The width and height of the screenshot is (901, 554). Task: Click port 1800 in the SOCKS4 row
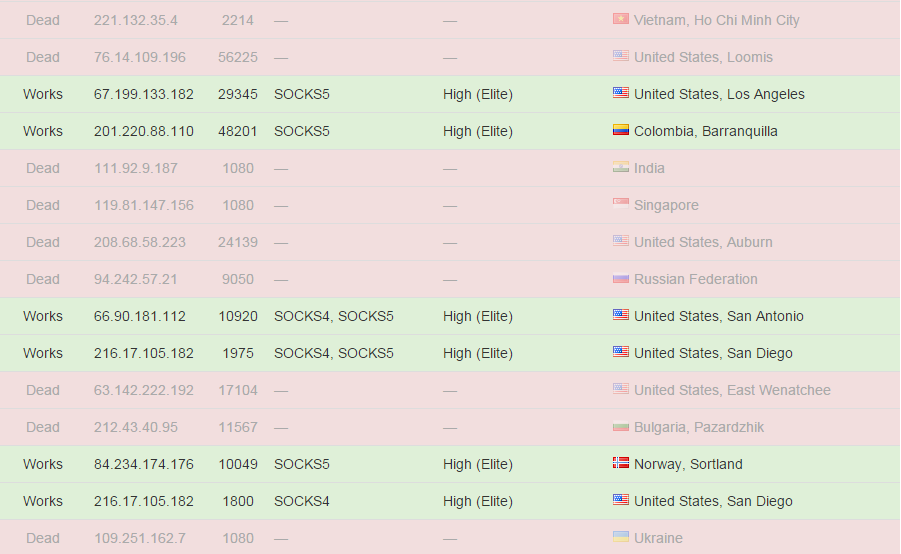(238, 501)
